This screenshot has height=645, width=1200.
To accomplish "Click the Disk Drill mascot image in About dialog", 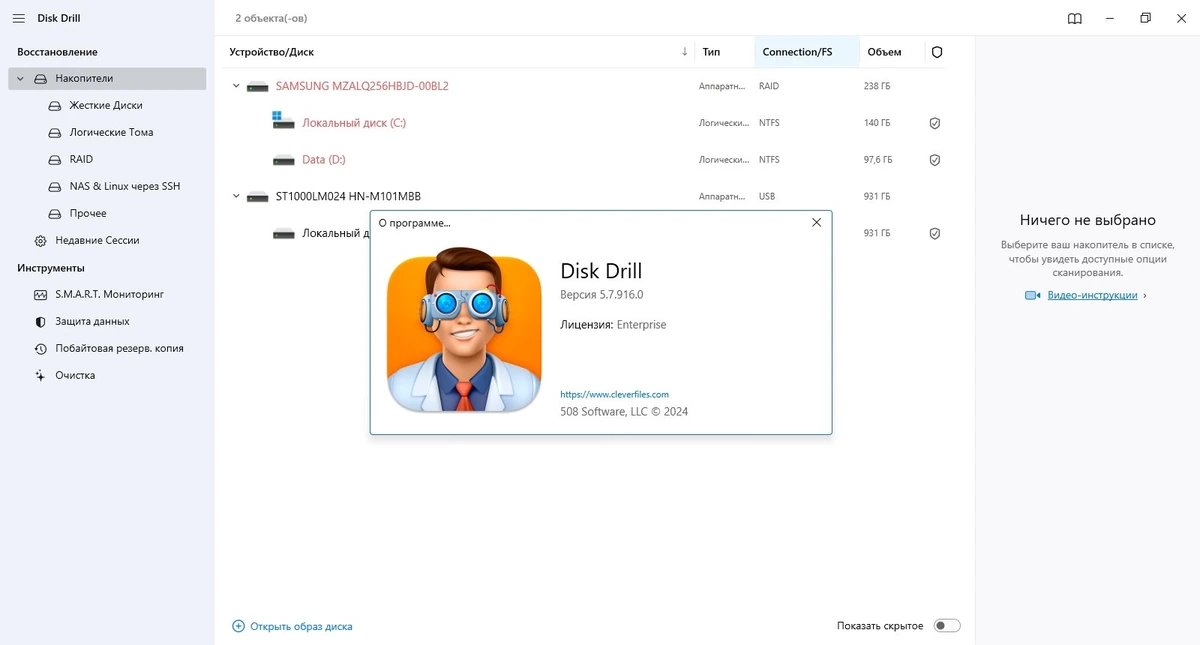I will (464, 331).
